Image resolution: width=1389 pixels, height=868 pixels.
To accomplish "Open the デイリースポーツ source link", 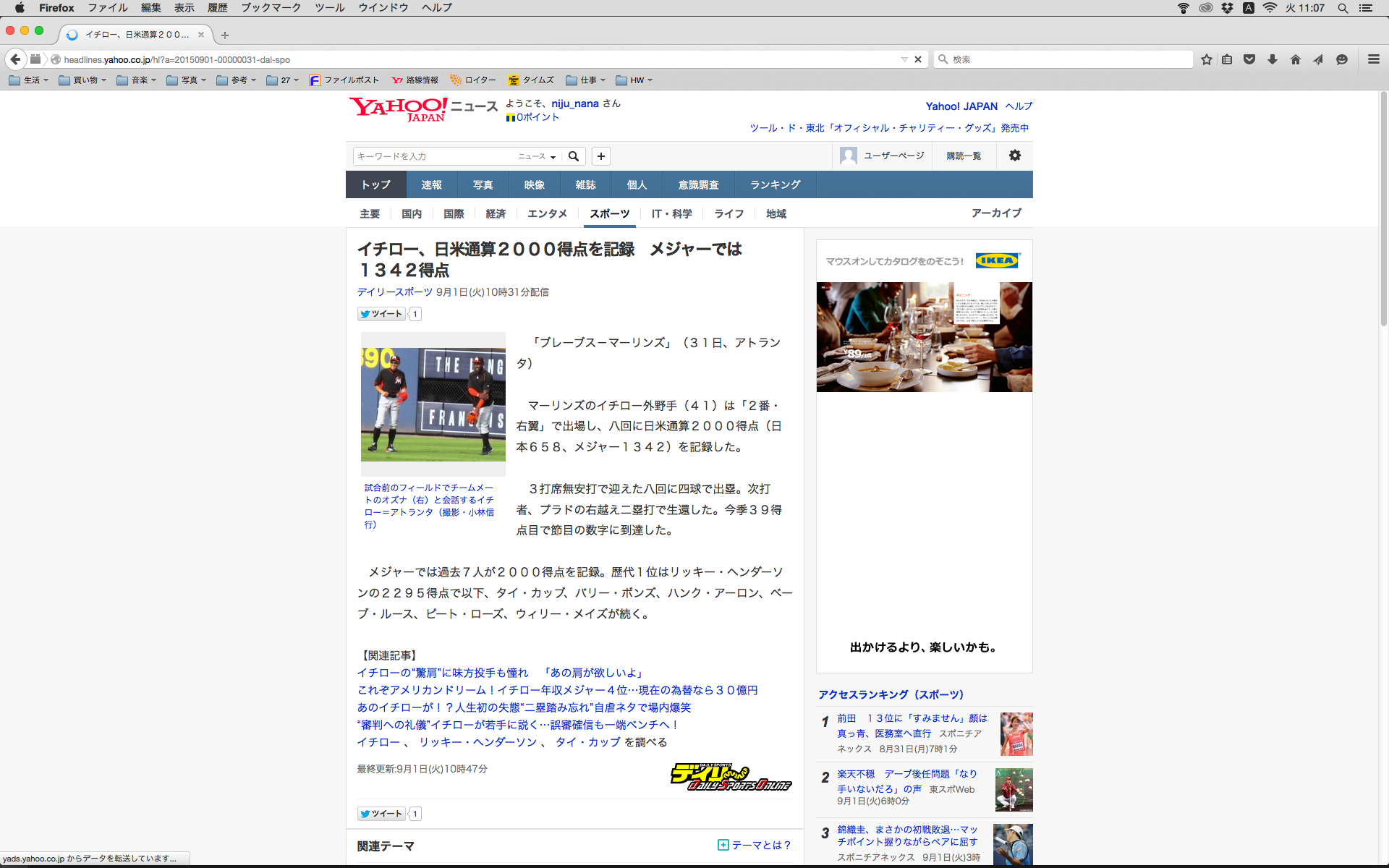I will pos(394,292).
